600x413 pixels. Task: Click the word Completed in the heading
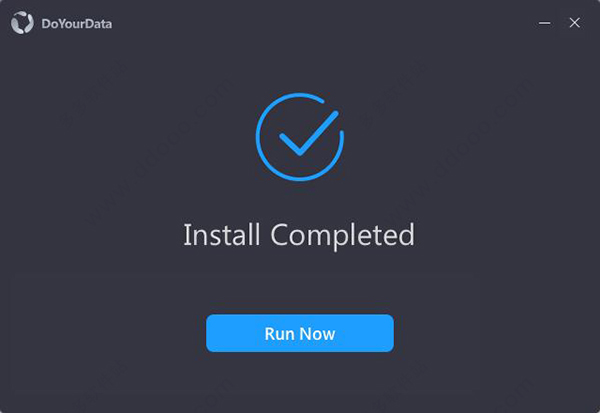(x=342, y=235)
